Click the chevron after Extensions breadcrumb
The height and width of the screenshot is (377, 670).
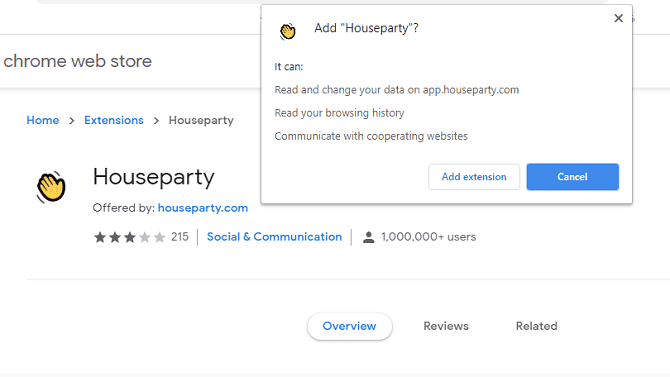coord(156,121)
